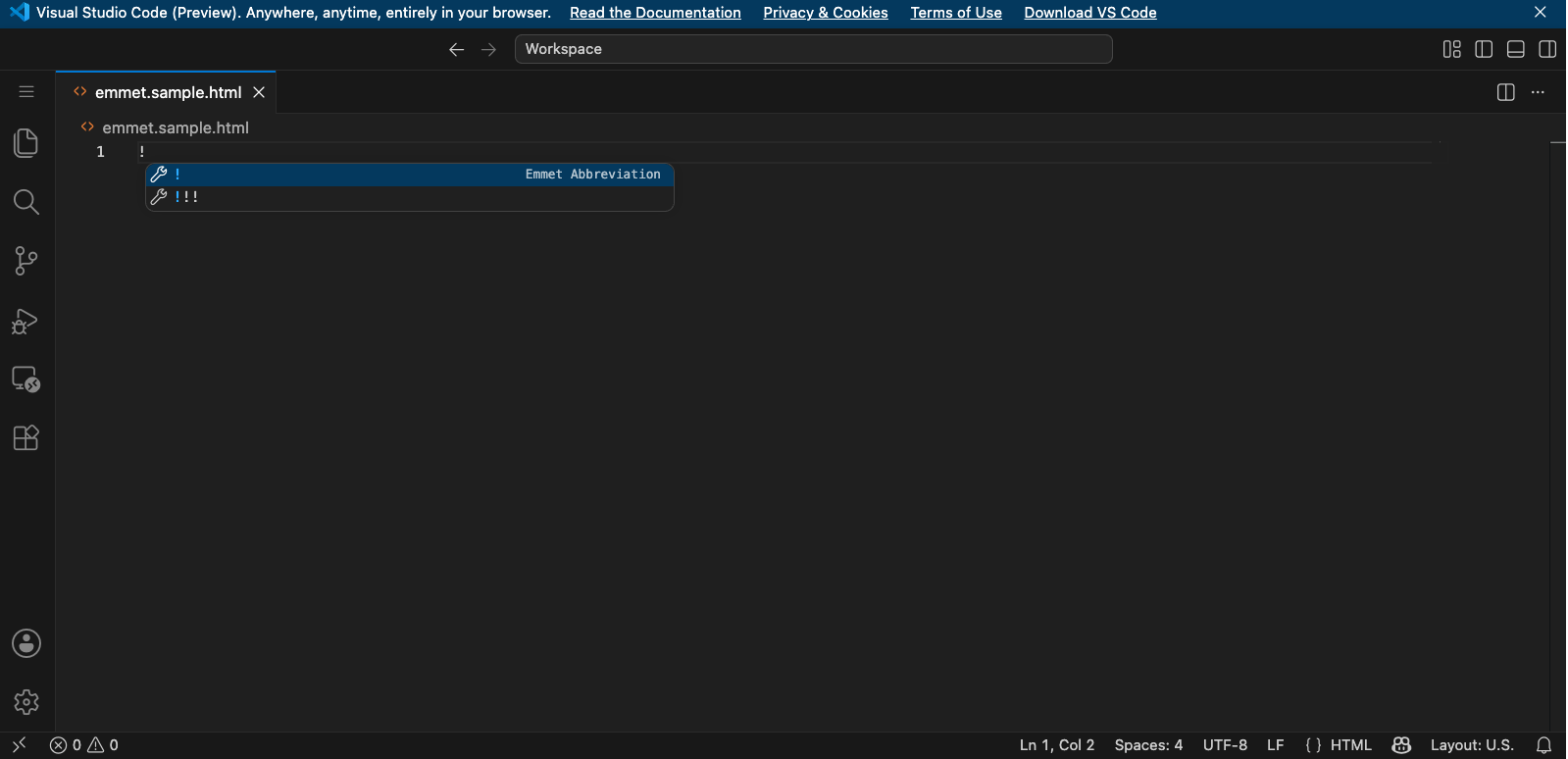Click the Workspace command center search box
Viewport: 1568px width, 759px height.
click(x=814, y=49)
